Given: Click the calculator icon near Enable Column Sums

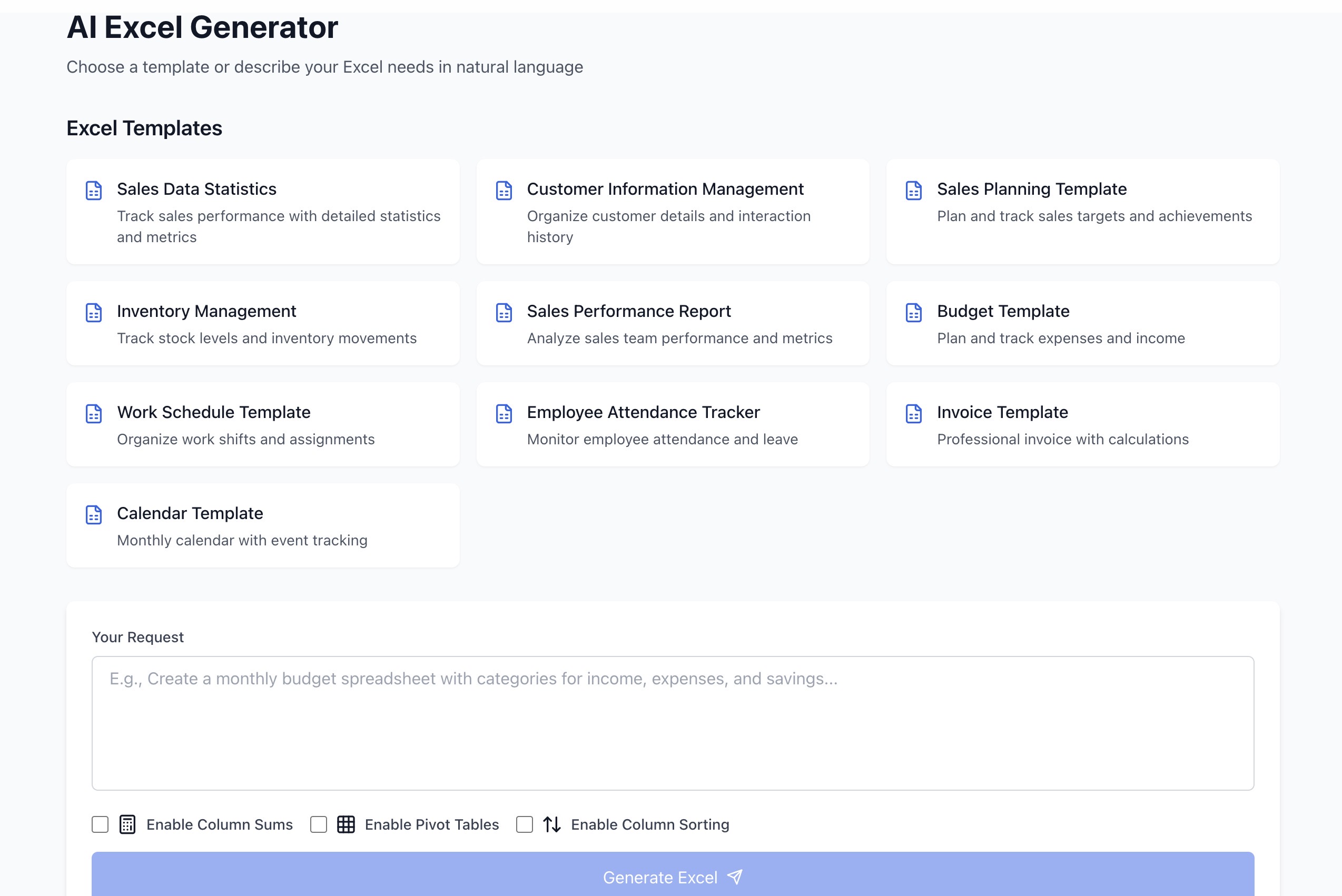Looking at the screenshot, I should [127, 824].
